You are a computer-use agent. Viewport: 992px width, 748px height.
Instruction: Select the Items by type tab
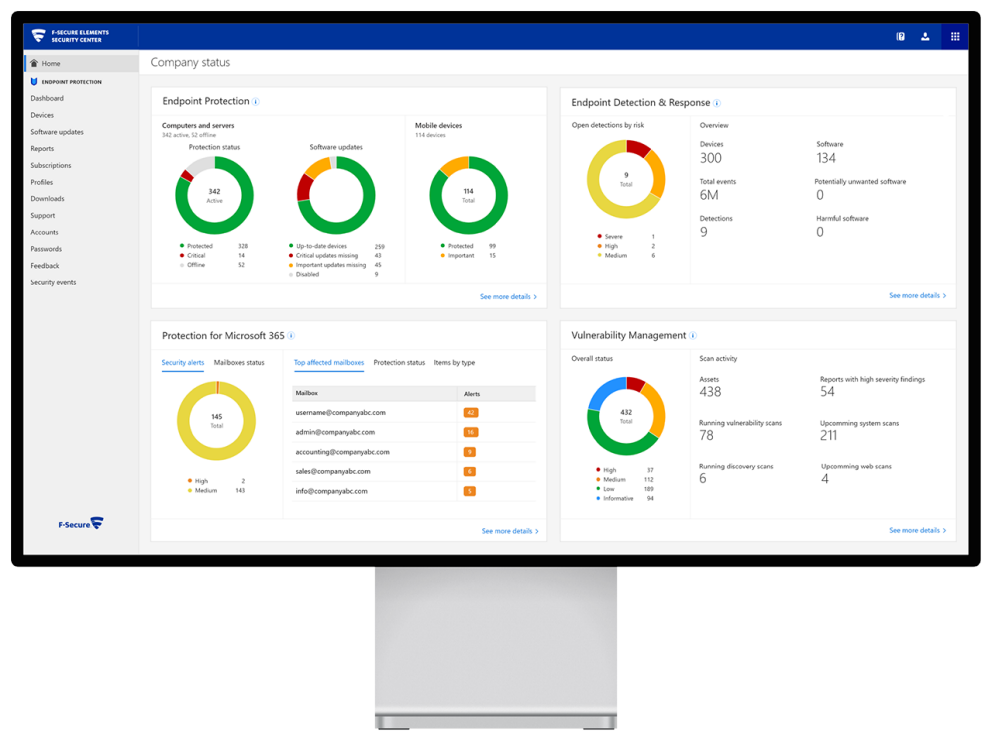tap(454, 363)
